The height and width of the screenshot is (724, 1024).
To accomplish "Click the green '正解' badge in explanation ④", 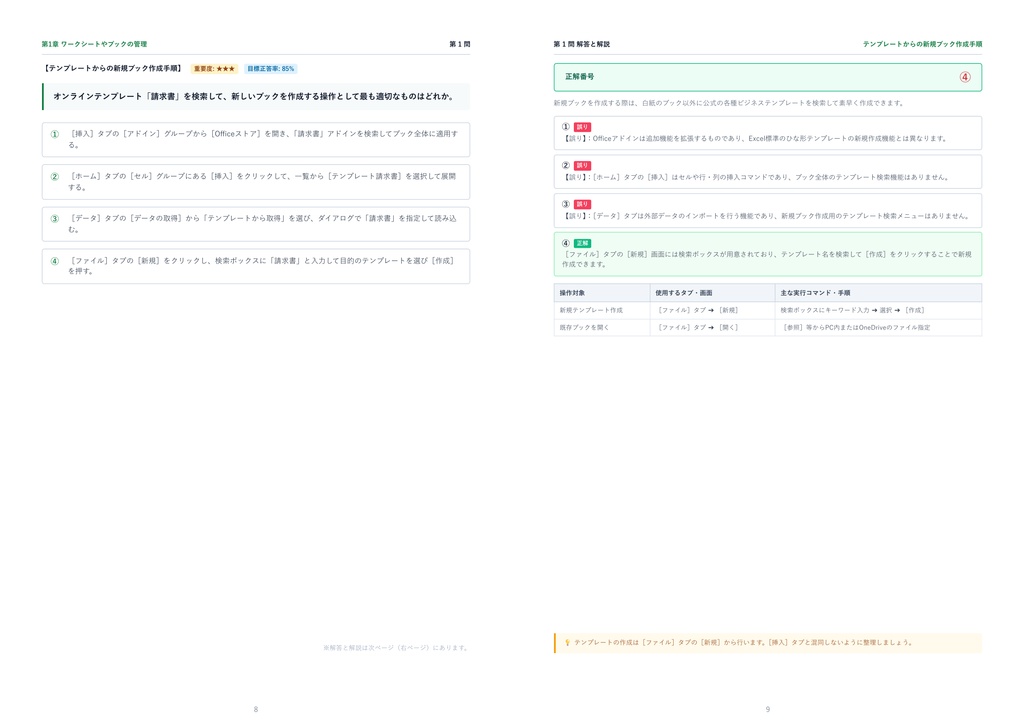I will tap(583, 244).
